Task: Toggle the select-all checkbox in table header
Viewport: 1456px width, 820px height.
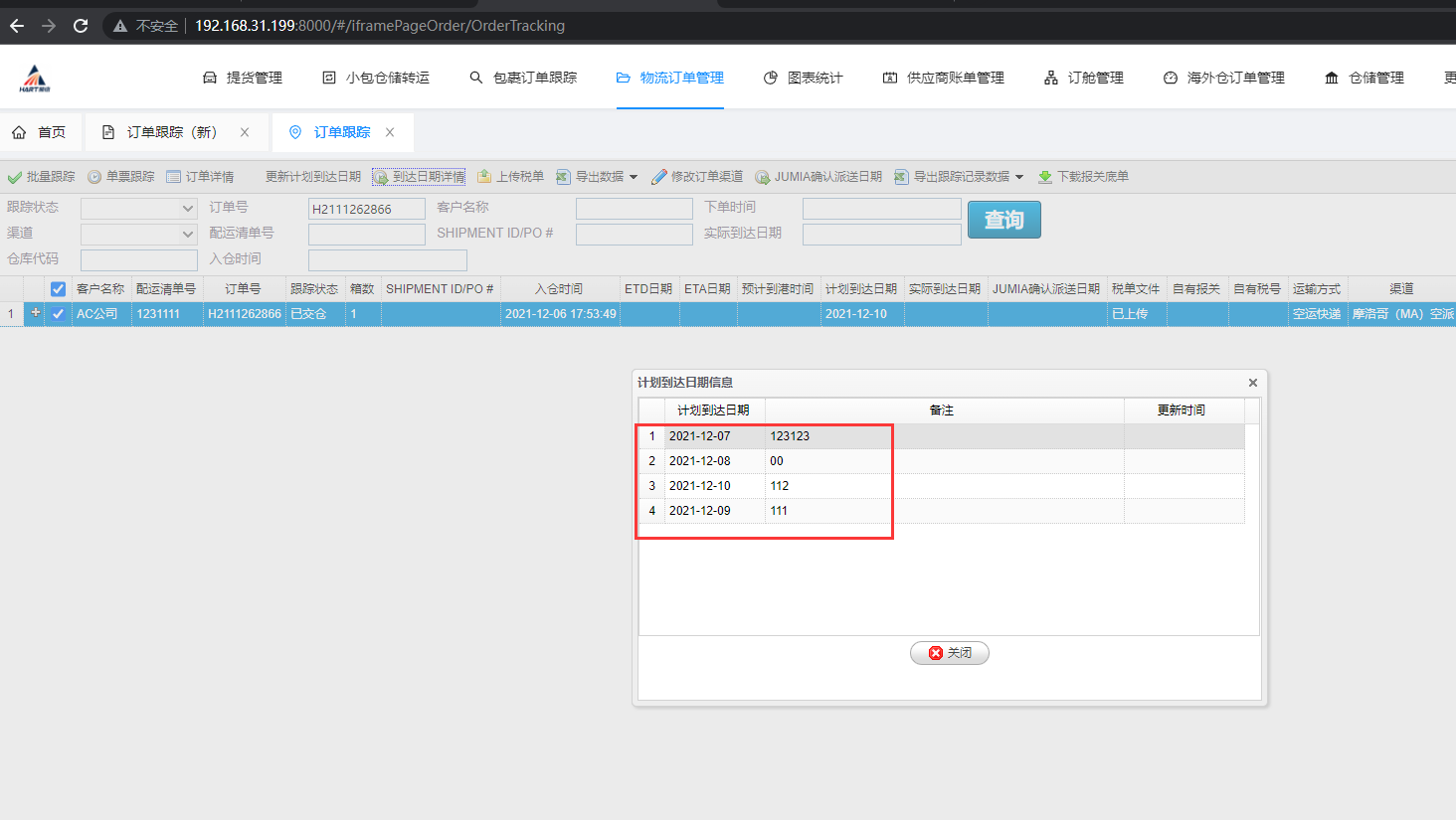Action: tap(58, 289)
